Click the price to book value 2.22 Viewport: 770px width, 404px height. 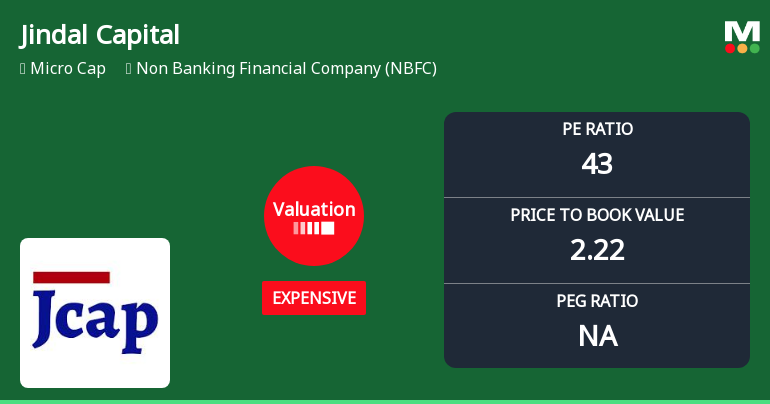[x=597, y=249]
